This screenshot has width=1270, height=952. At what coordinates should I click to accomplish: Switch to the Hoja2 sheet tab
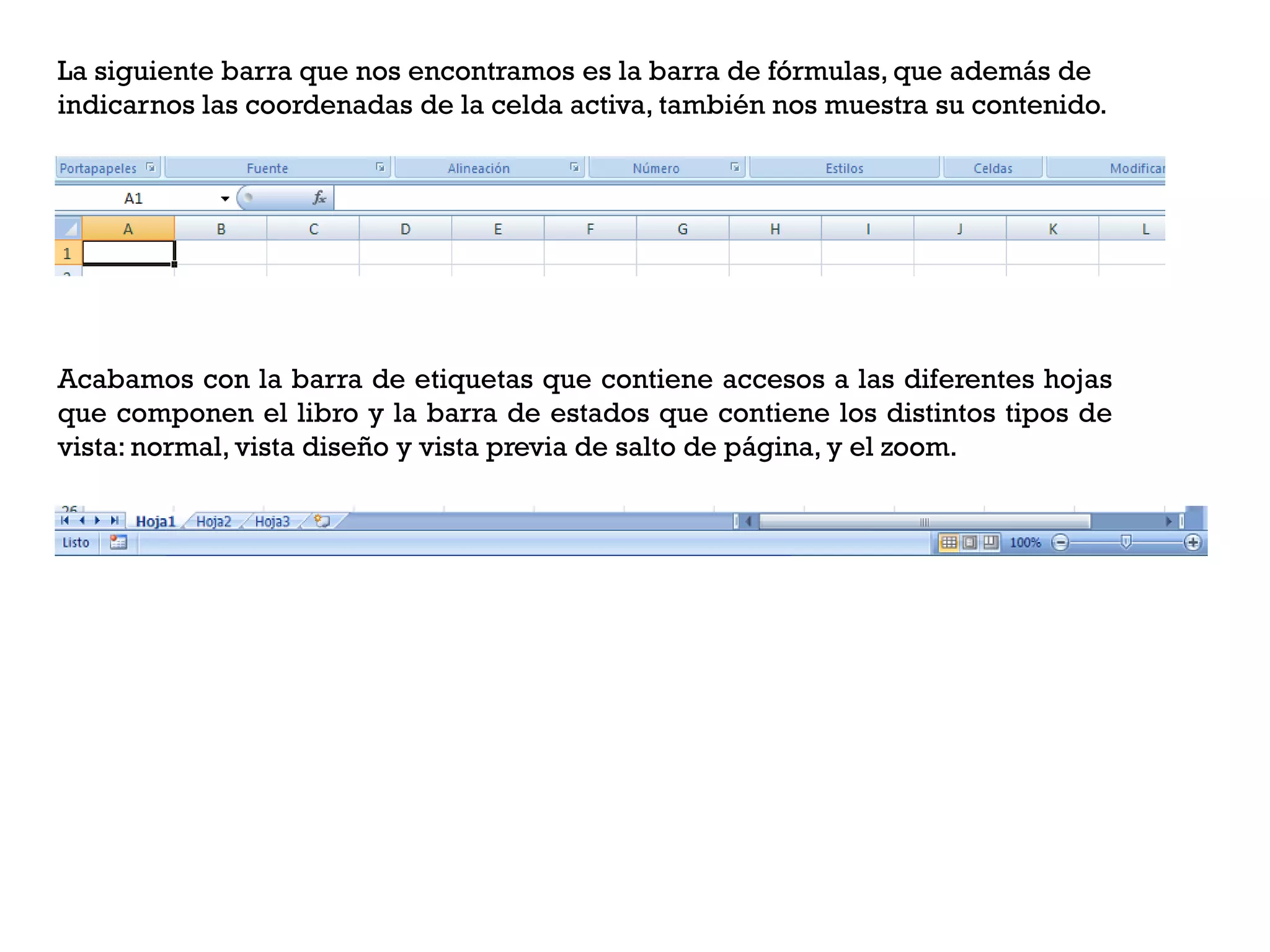[214, 521]
